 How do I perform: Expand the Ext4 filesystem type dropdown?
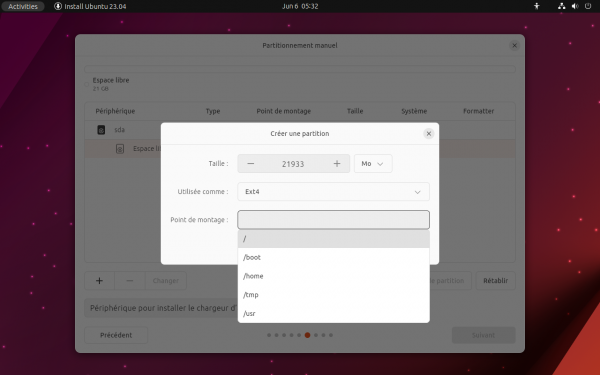[x=333, y=192]
